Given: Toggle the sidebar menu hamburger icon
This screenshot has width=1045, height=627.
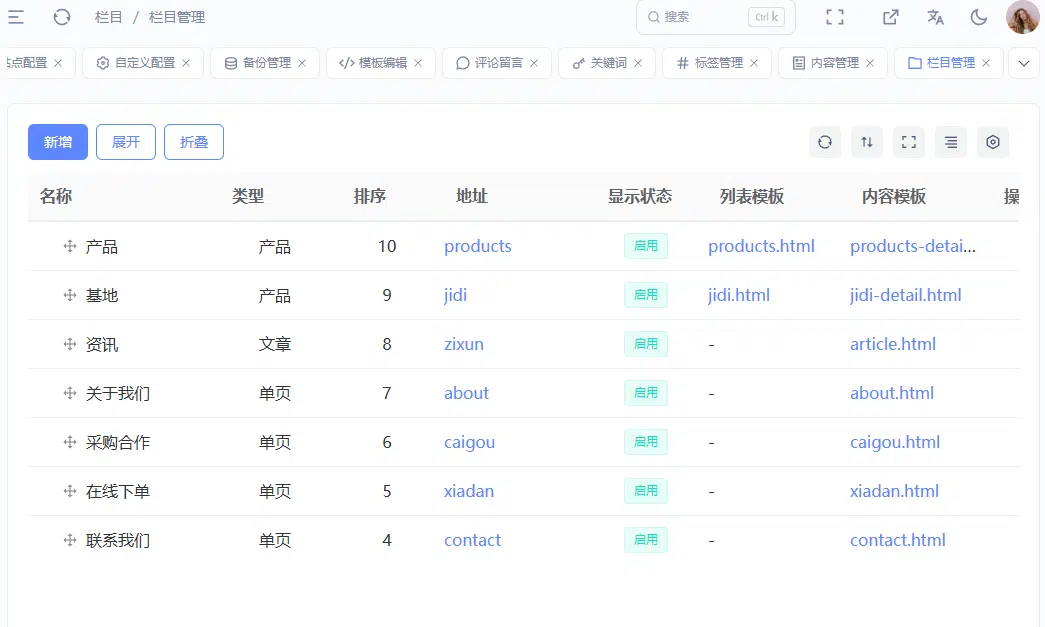Looking at the screenshot, I should click(x=16, y=17).
